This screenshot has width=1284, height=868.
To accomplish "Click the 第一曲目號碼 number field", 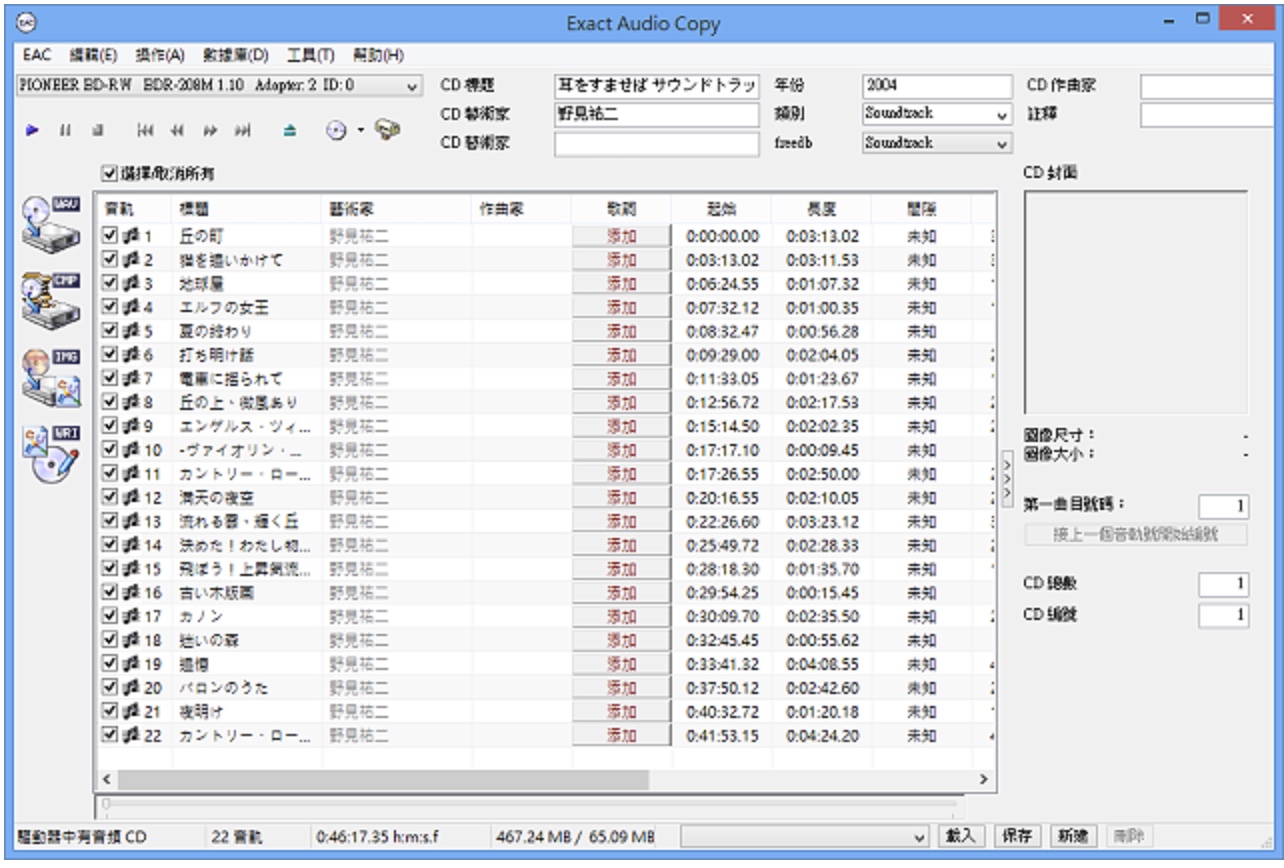I will [x=1223, y=507].
